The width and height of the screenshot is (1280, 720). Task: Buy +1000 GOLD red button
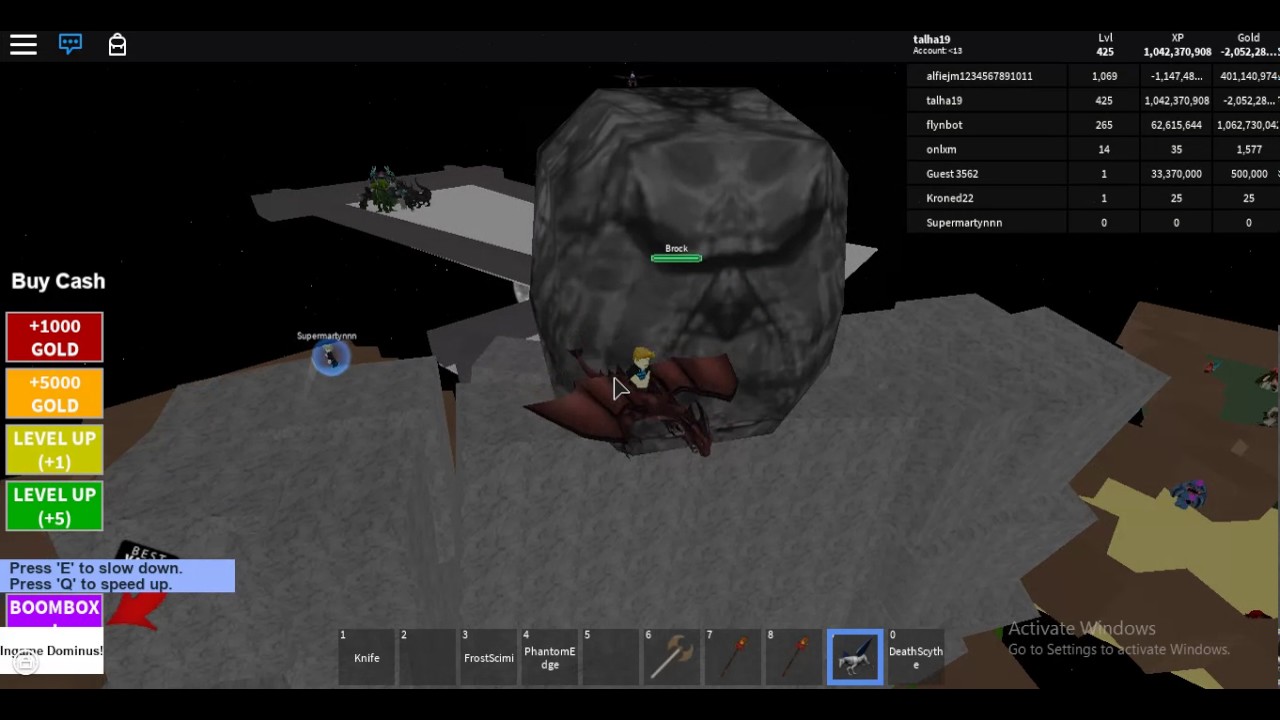(54, 338)
